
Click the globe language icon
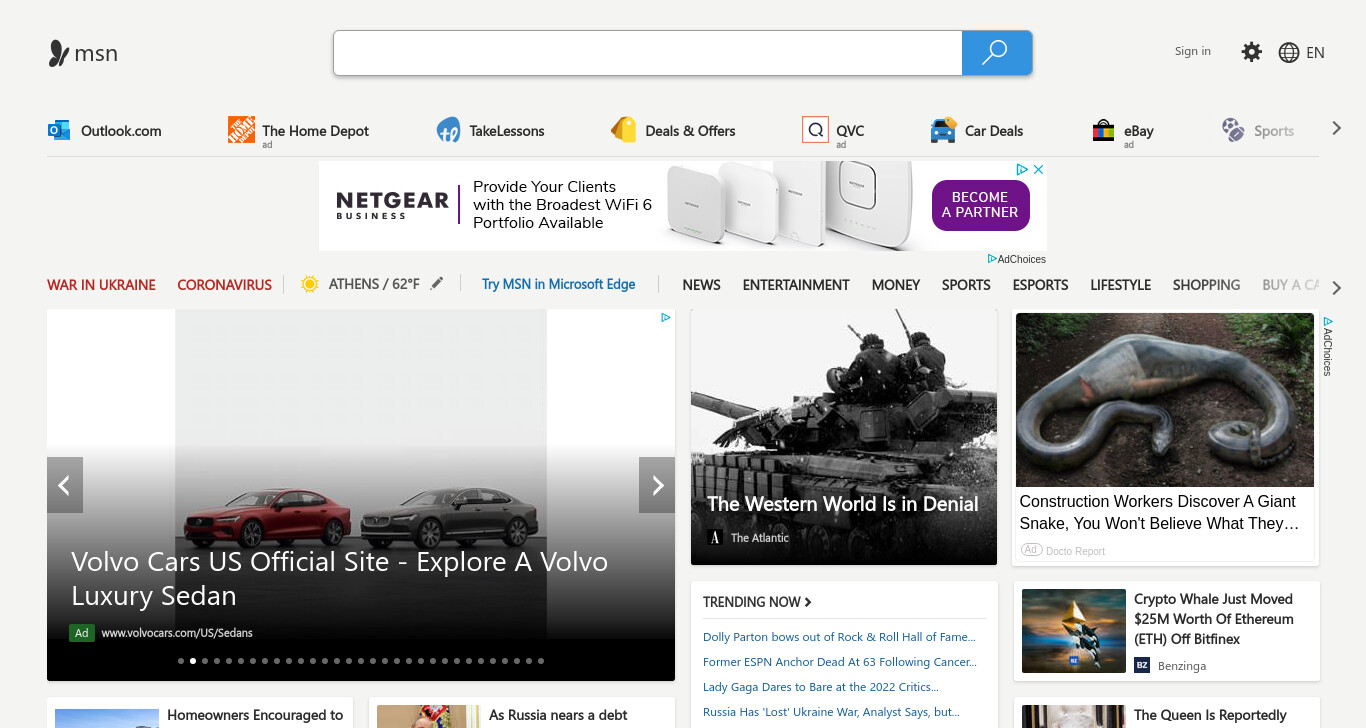1289,53
